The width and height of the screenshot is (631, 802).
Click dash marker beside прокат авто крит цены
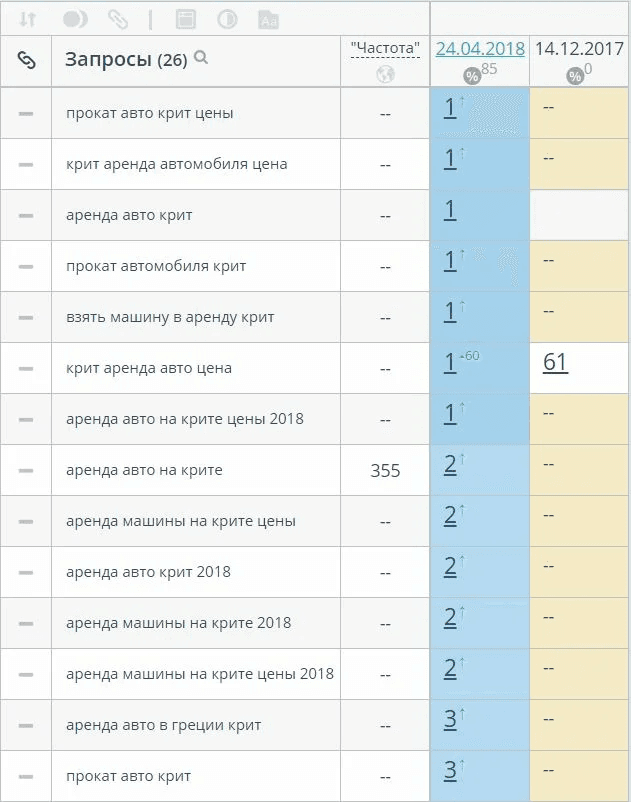pyautogui.click(x=26, y=113)
